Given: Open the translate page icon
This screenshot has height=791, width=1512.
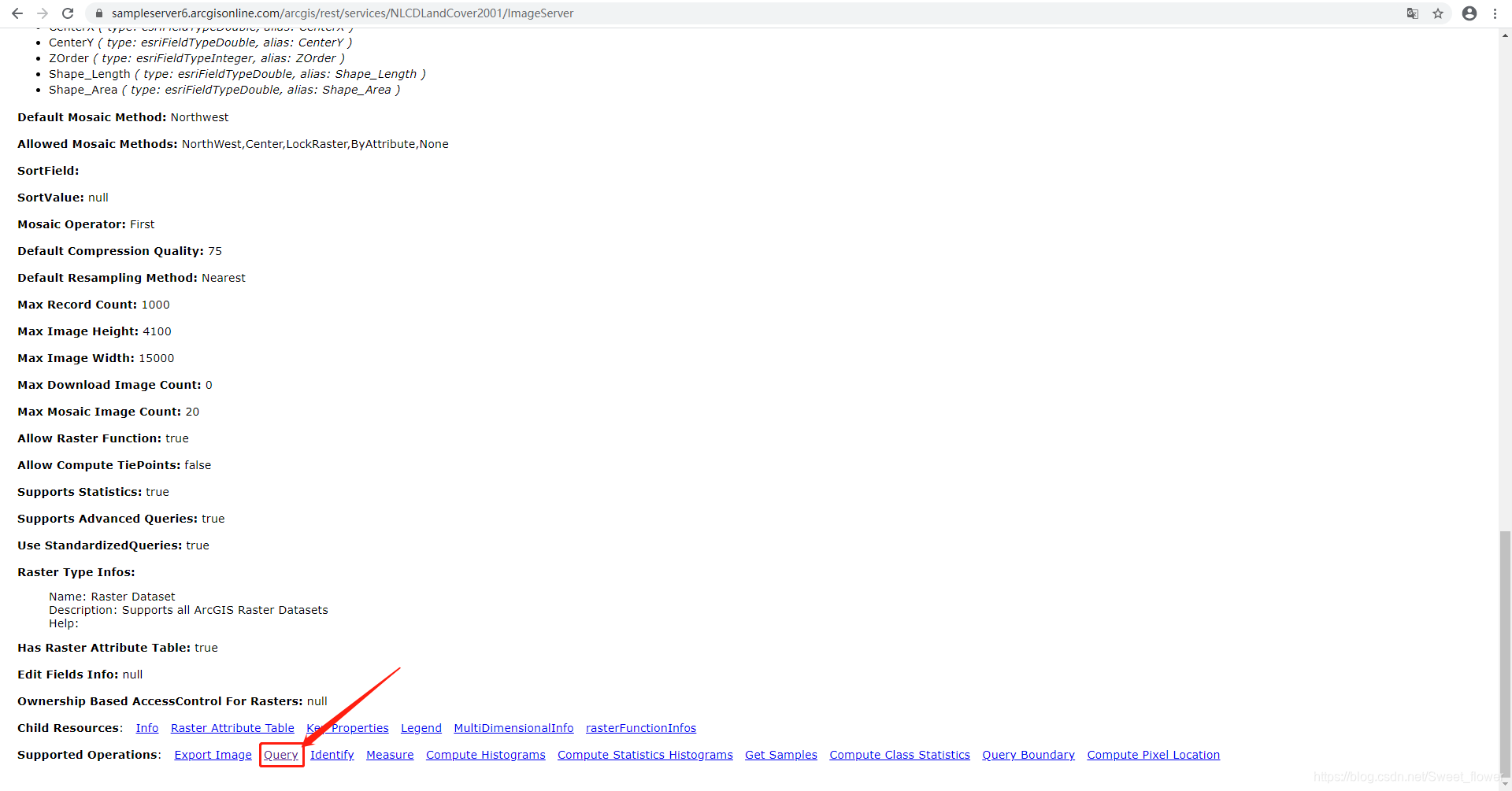Looking at the screenshot, I should pyautogui.click(x=1413, y=13).
